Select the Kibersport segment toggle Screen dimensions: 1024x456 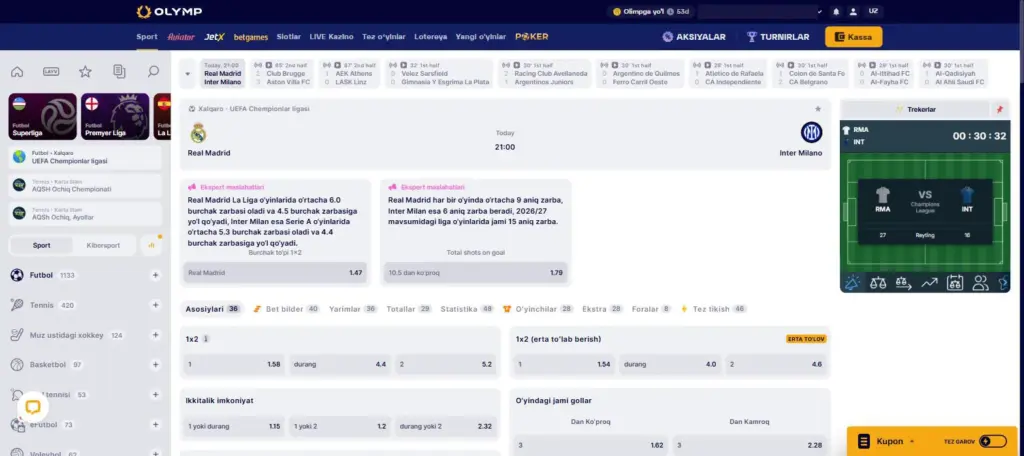pos(103,246)
